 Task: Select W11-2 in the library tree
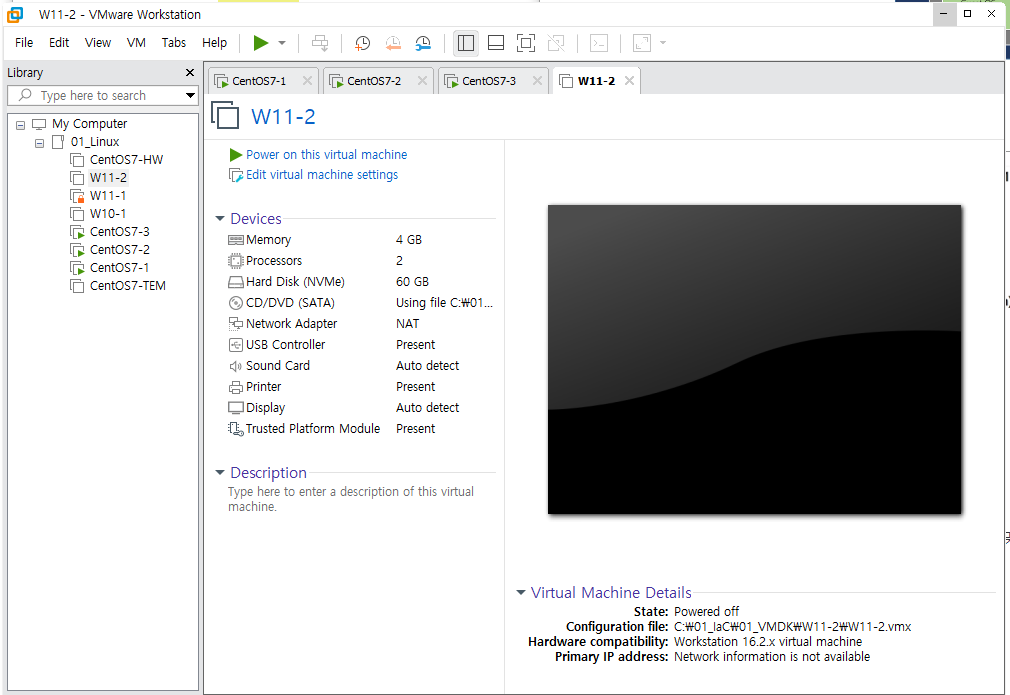pos(108,178)
